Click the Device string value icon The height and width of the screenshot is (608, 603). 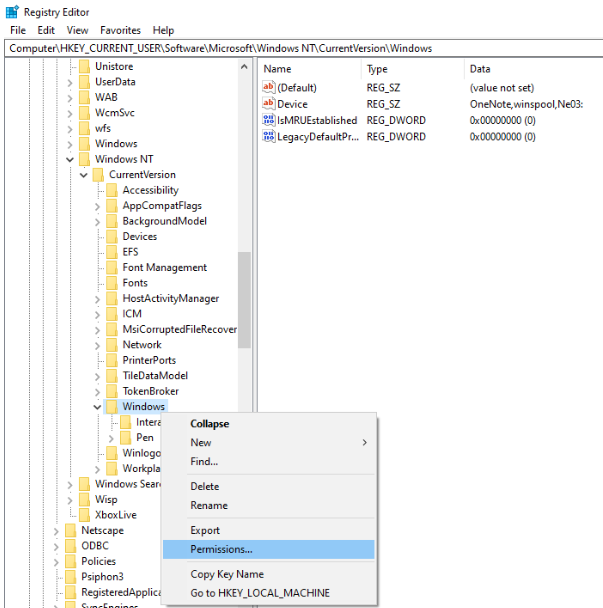(268, 104)
